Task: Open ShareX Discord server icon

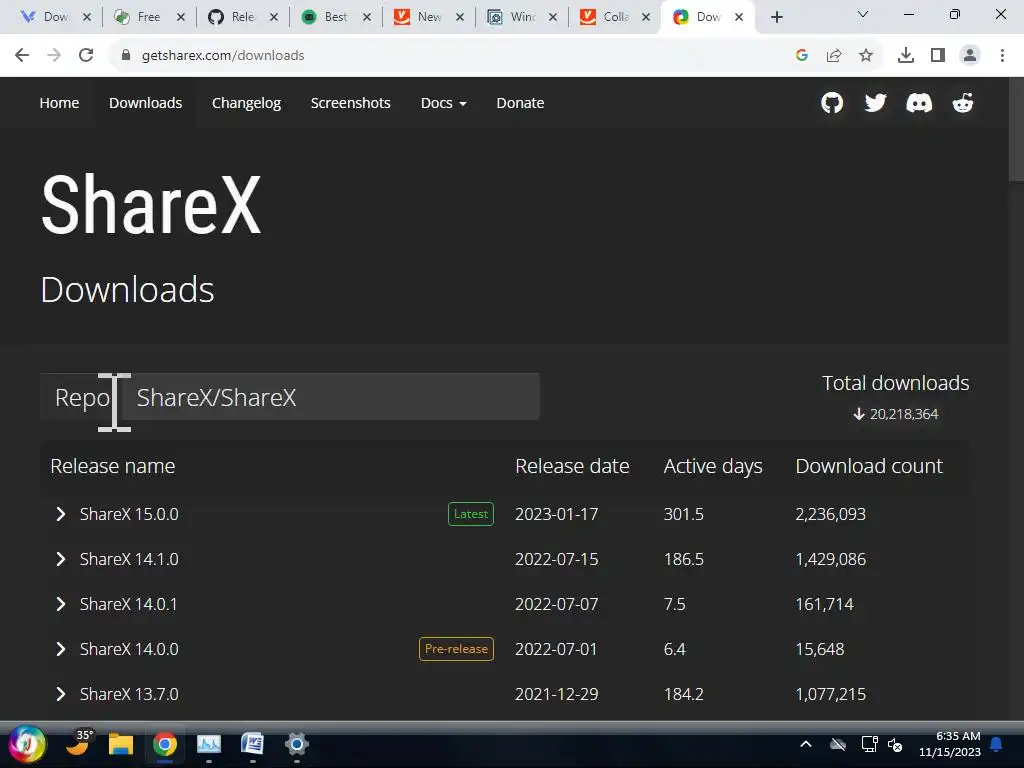Action: 919,103
